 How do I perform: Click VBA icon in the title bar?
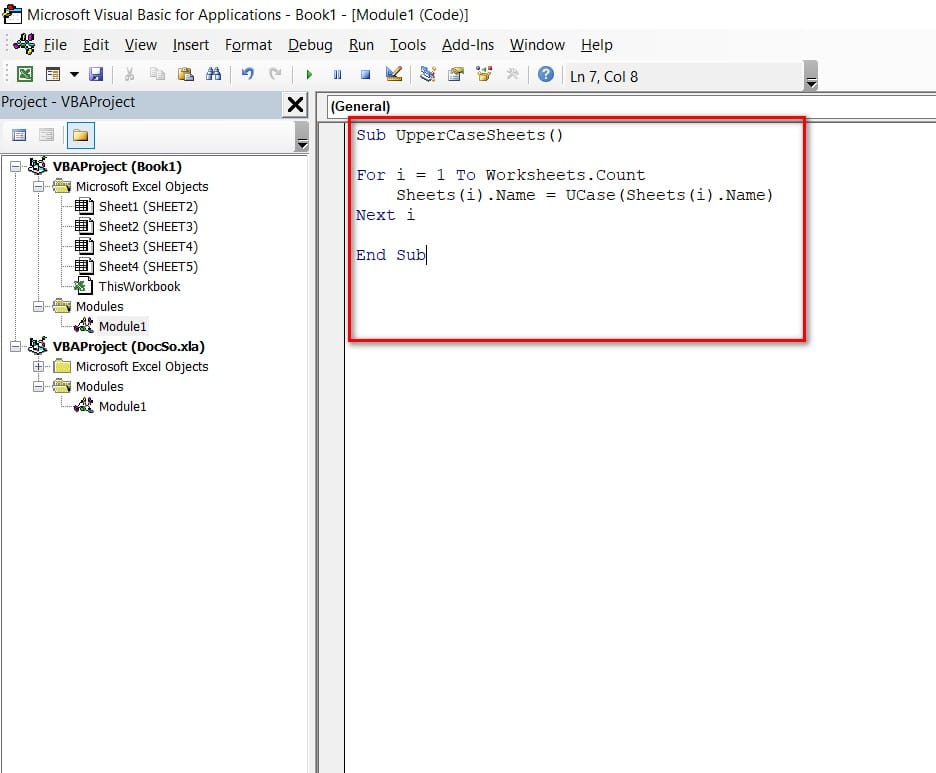(12, 14)
